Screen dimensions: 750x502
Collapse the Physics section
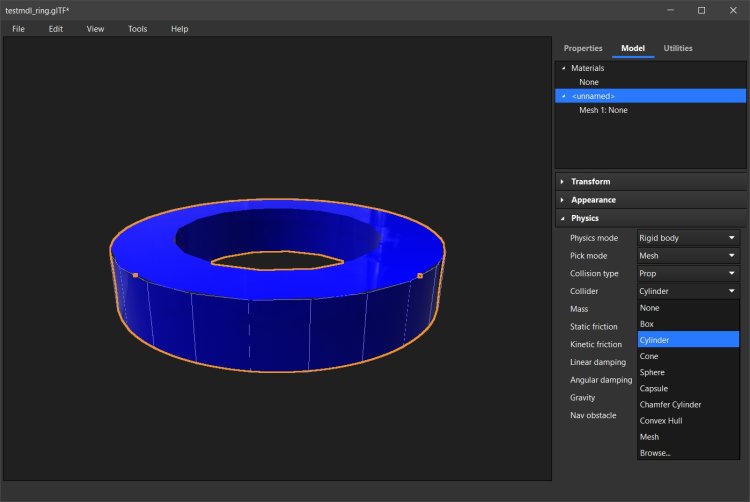click(584, 218)
